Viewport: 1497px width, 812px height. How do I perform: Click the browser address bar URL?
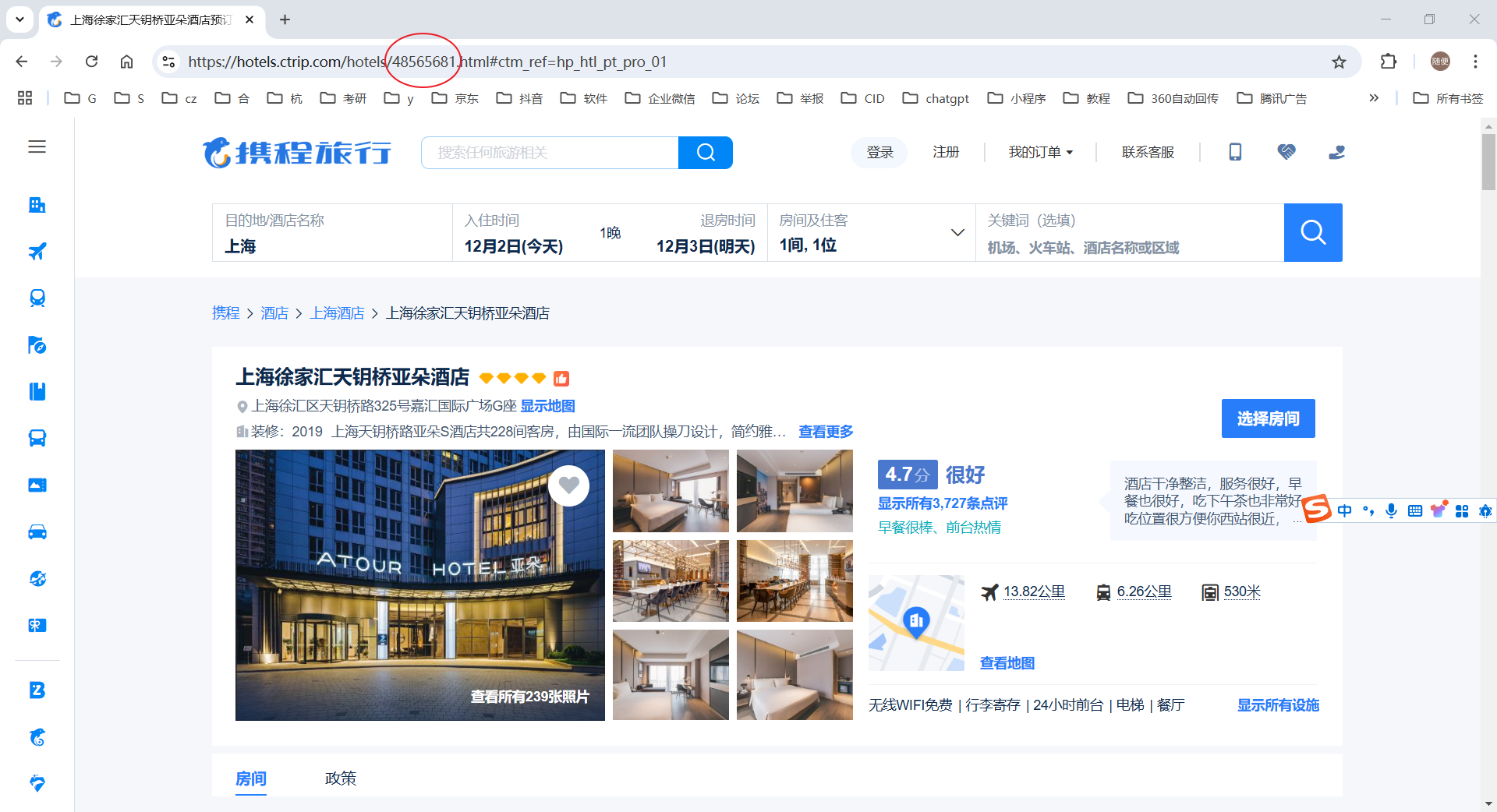coord(427,62)
